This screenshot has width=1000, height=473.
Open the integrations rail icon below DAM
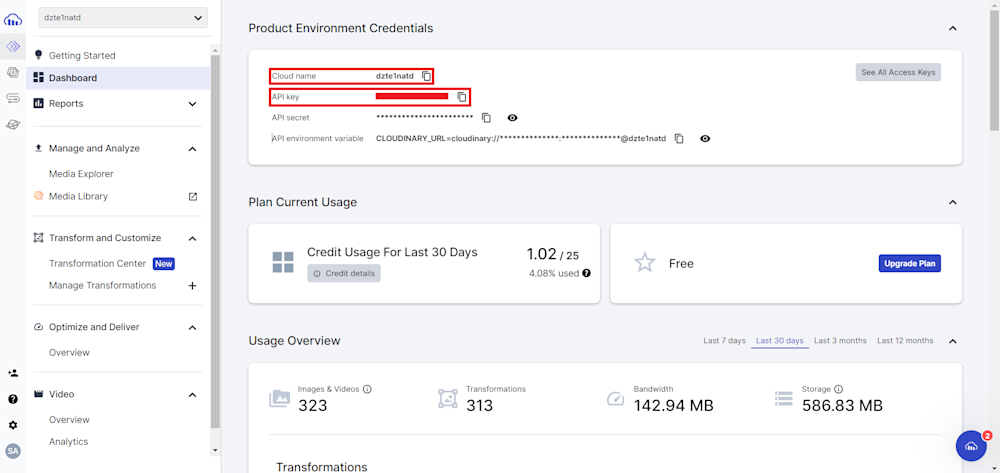coord(13,98)
